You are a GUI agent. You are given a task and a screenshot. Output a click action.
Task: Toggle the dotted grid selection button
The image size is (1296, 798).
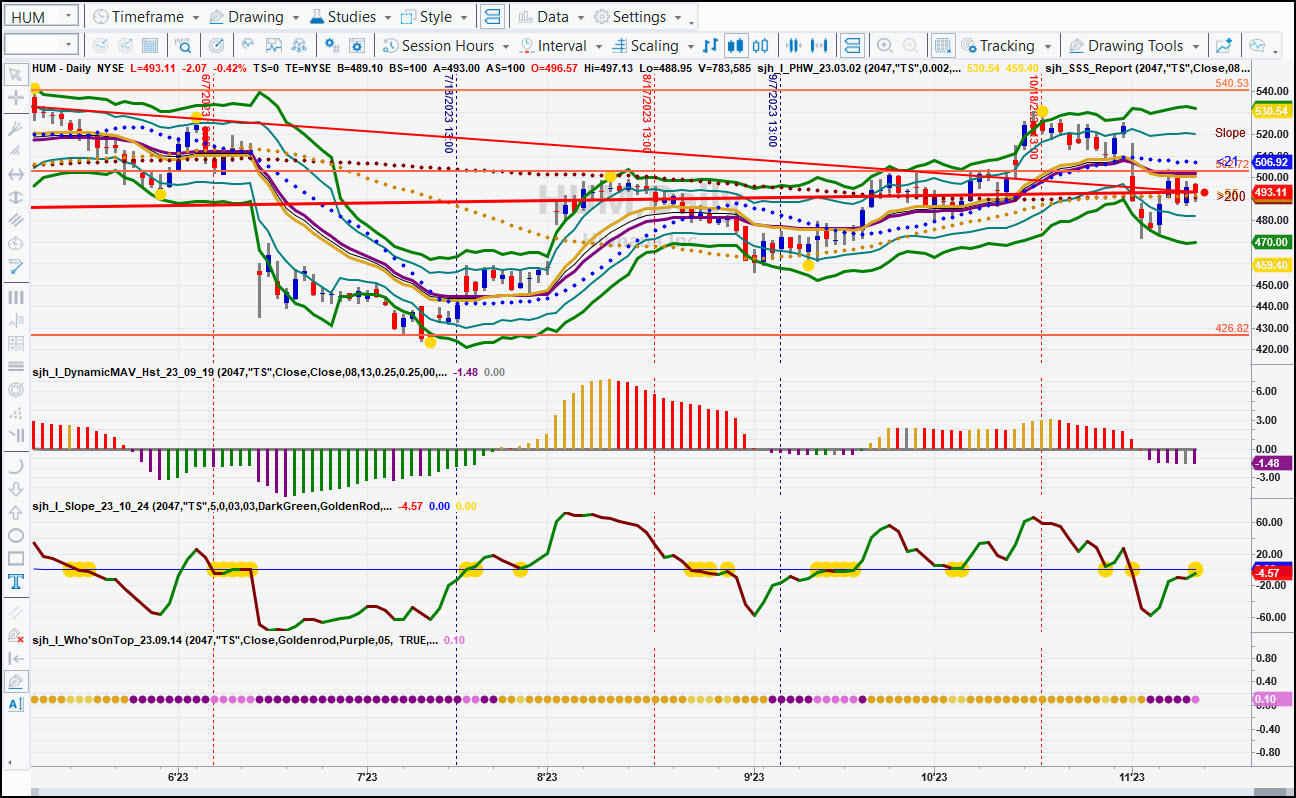pos(942,46)
